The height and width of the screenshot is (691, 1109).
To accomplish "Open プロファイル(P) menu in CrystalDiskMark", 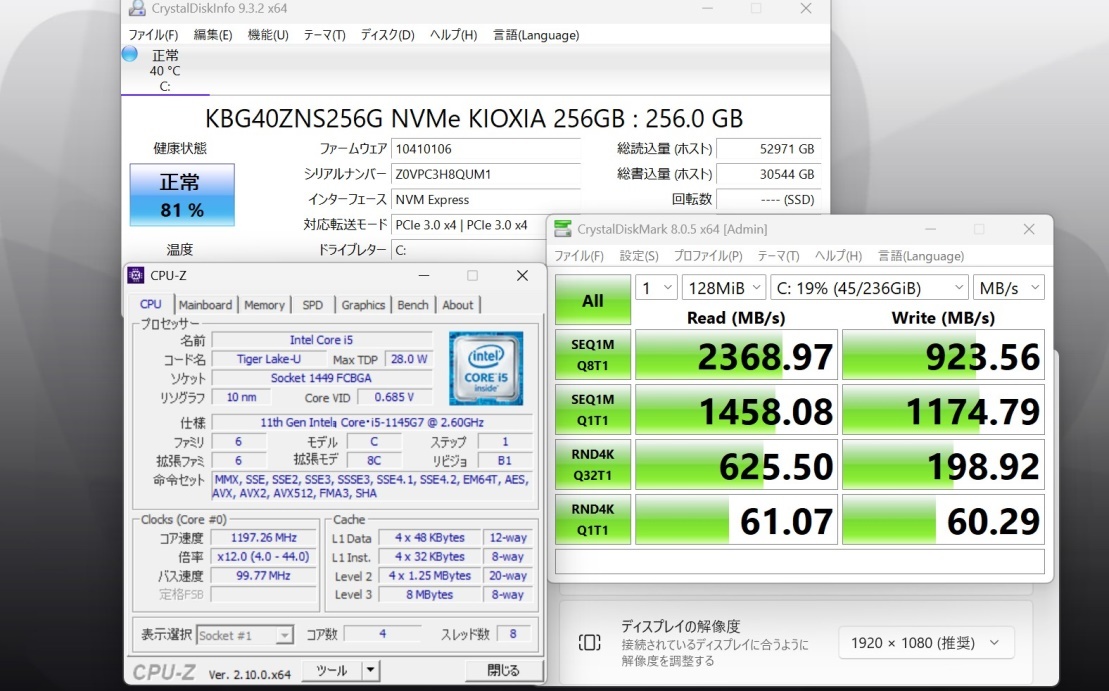I will (708, 256).
